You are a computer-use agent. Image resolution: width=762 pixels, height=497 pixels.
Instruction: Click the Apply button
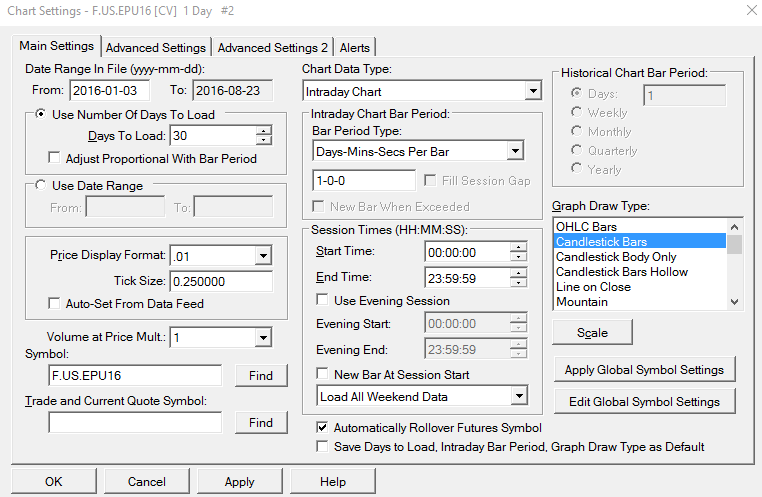[x=240, y=481]
